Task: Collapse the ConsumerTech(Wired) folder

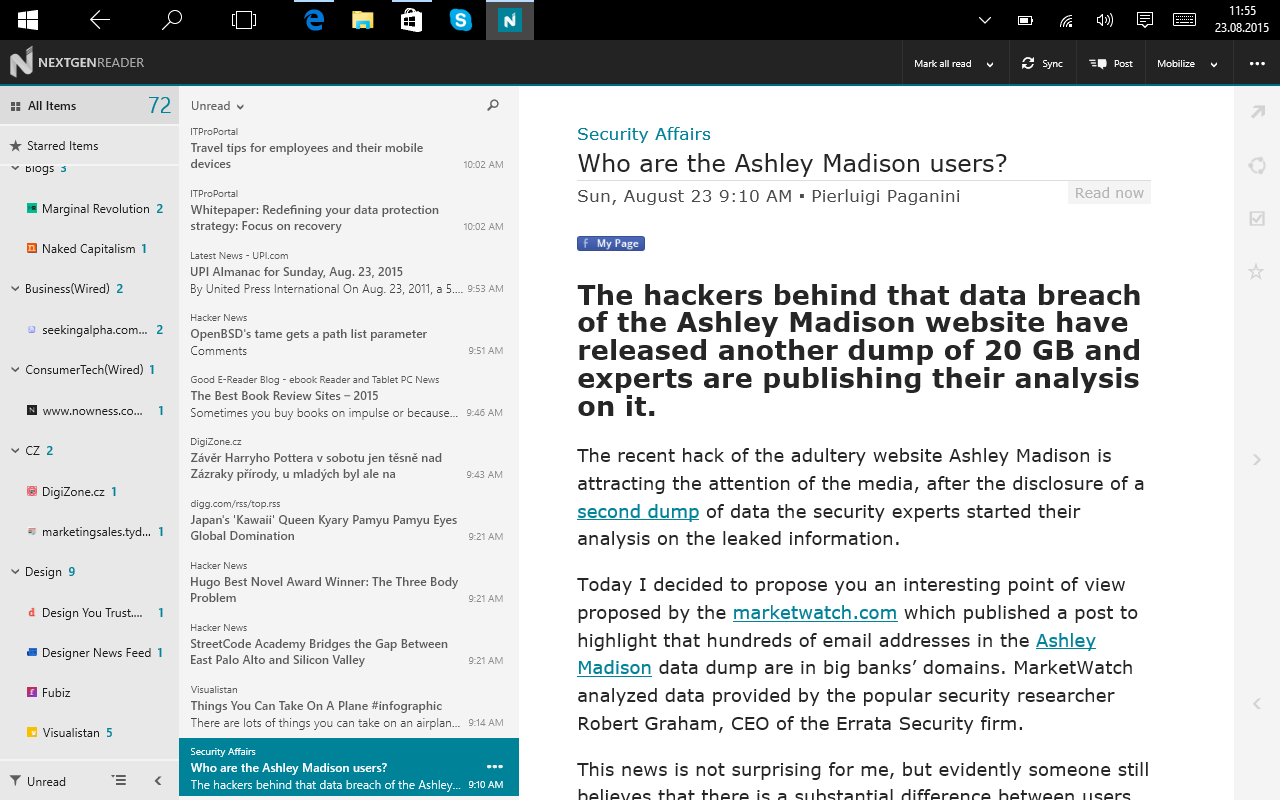Action: pyautogui.click(x=15, y=370)
